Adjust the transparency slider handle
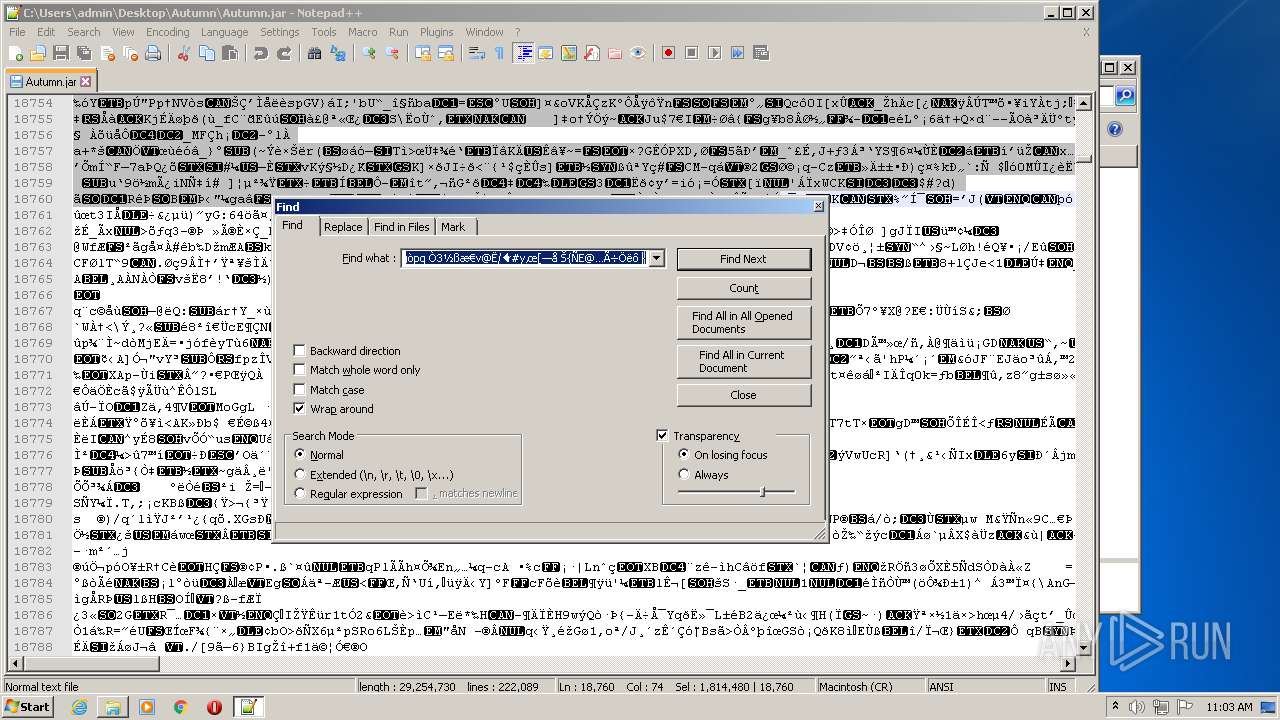Screen dimensions: 1280x720 (x=762, y=491)
